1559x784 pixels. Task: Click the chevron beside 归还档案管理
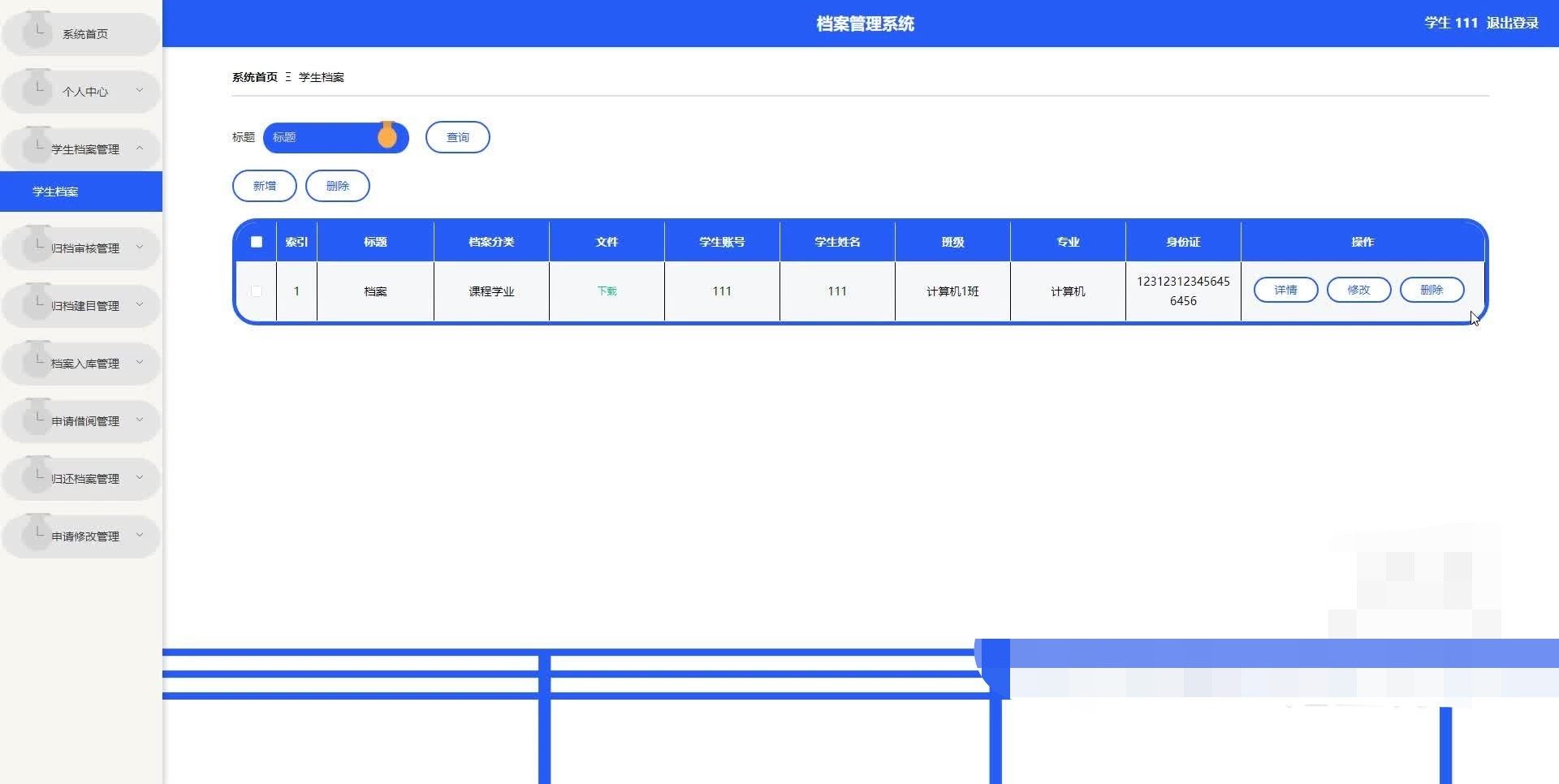[x=140, y=478]
